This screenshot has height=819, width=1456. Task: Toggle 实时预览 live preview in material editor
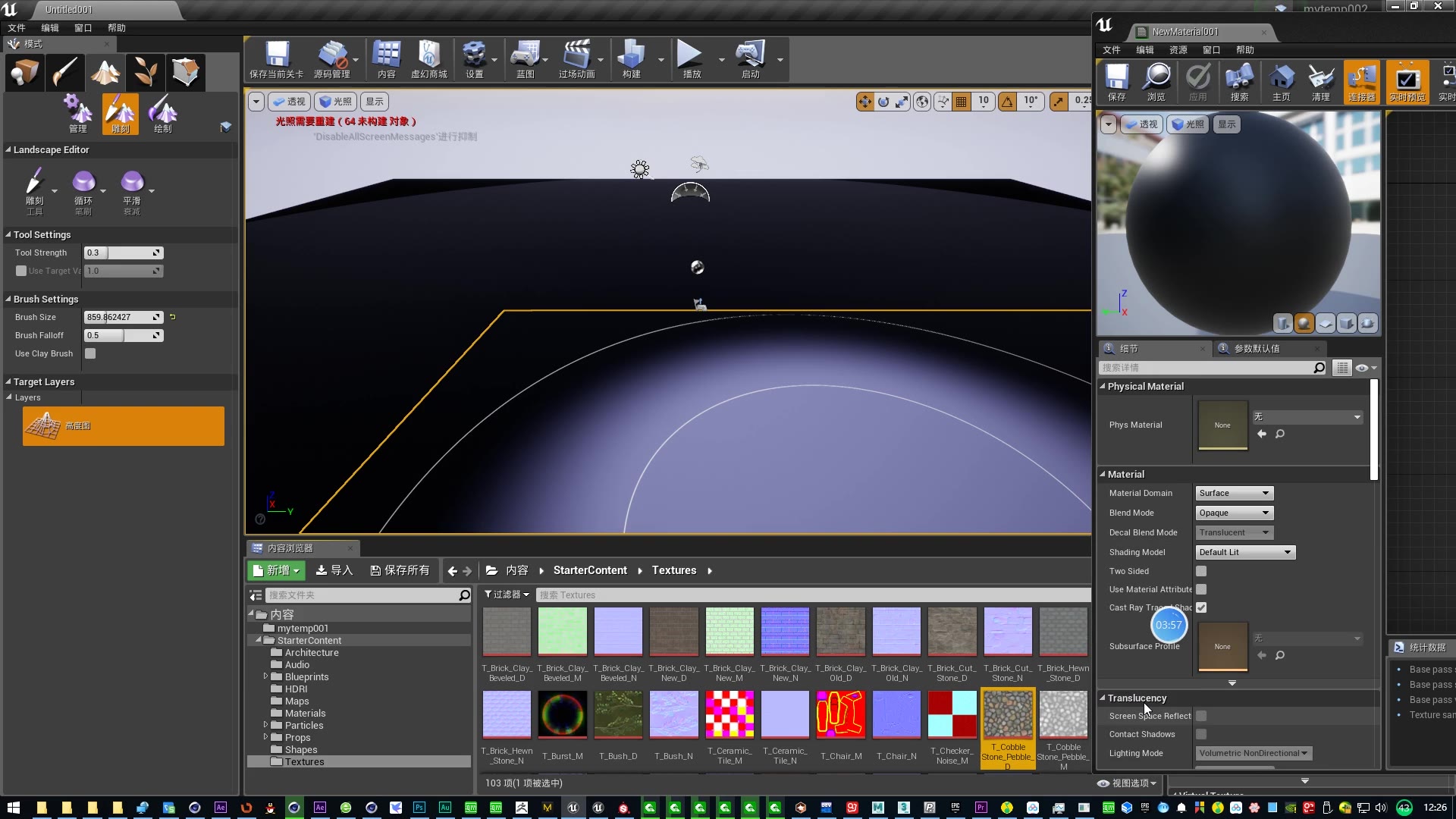tap(1407, 81)
